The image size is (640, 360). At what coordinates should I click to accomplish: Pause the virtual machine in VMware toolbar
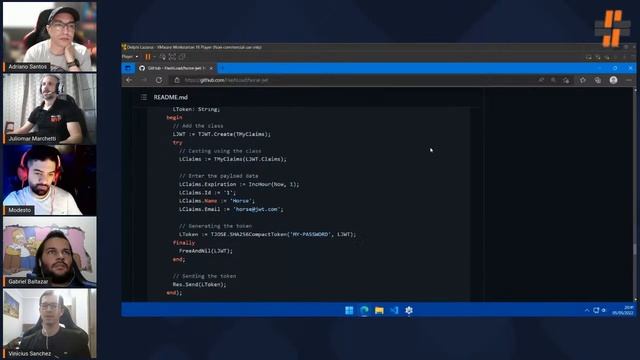tap(148, 57)
